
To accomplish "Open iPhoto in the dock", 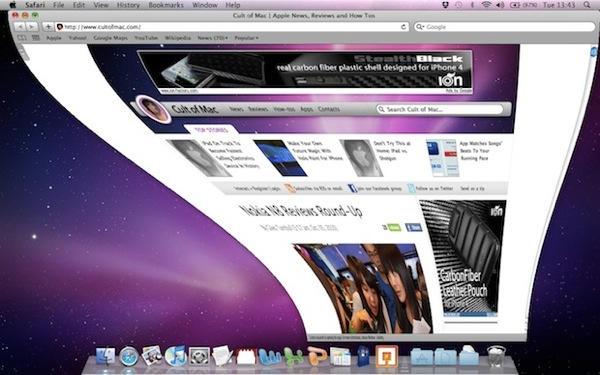I will point(152,356).
